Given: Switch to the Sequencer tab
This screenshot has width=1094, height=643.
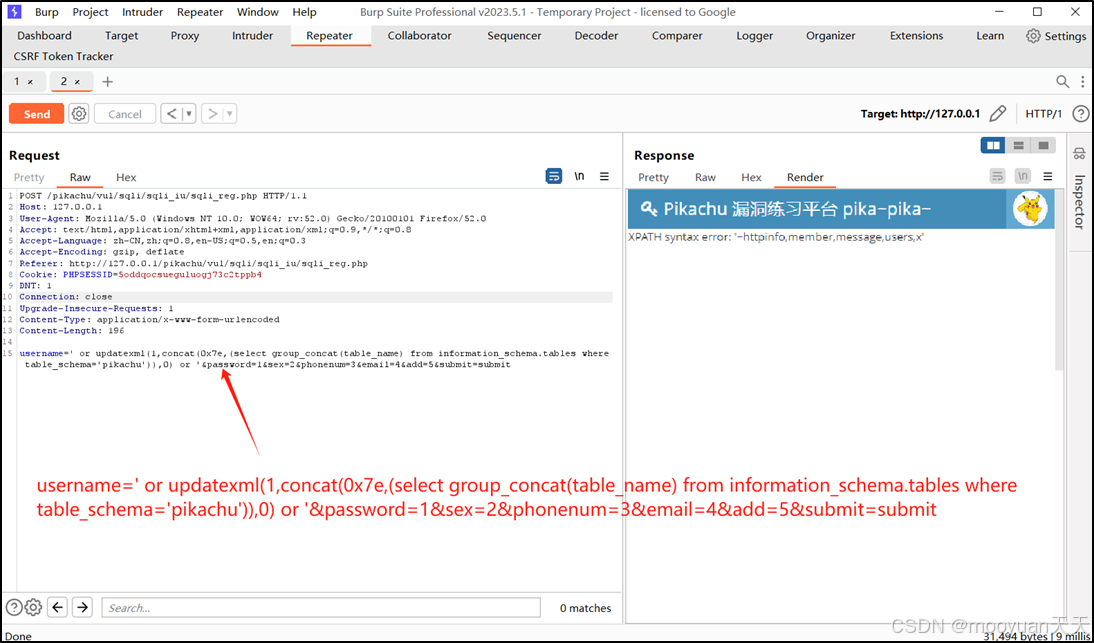Looking at the screenshot, I should coord(514,36).
